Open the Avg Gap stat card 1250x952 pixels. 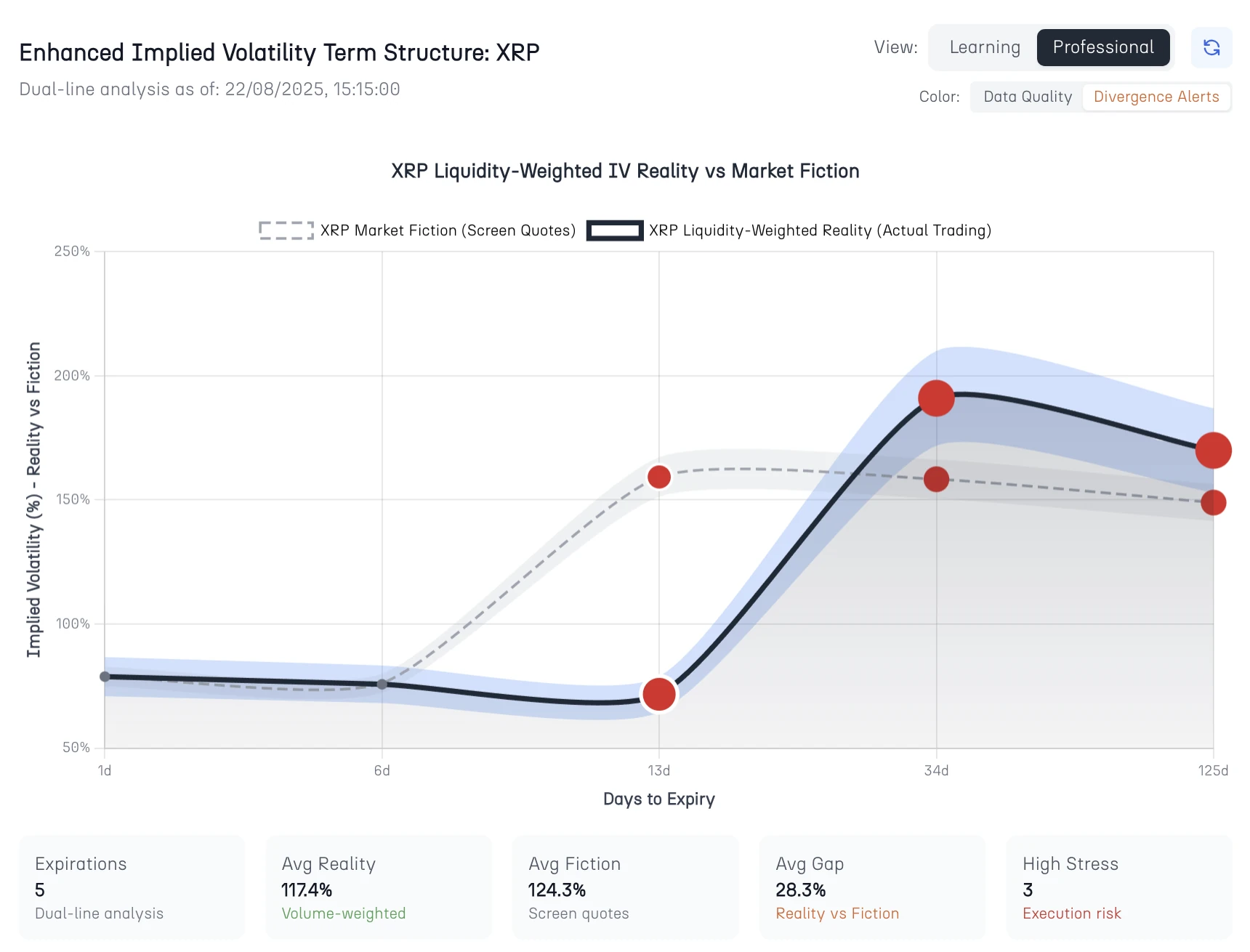(872, 887)
